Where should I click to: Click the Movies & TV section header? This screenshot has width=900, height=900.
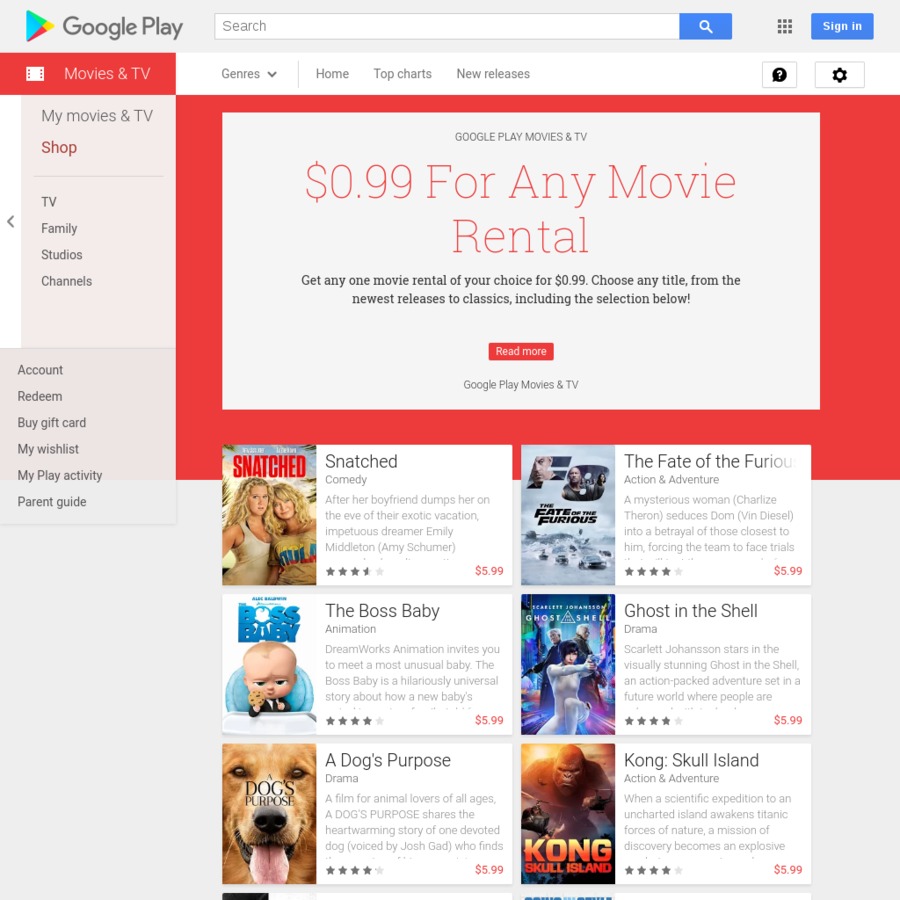pos(88,73)
